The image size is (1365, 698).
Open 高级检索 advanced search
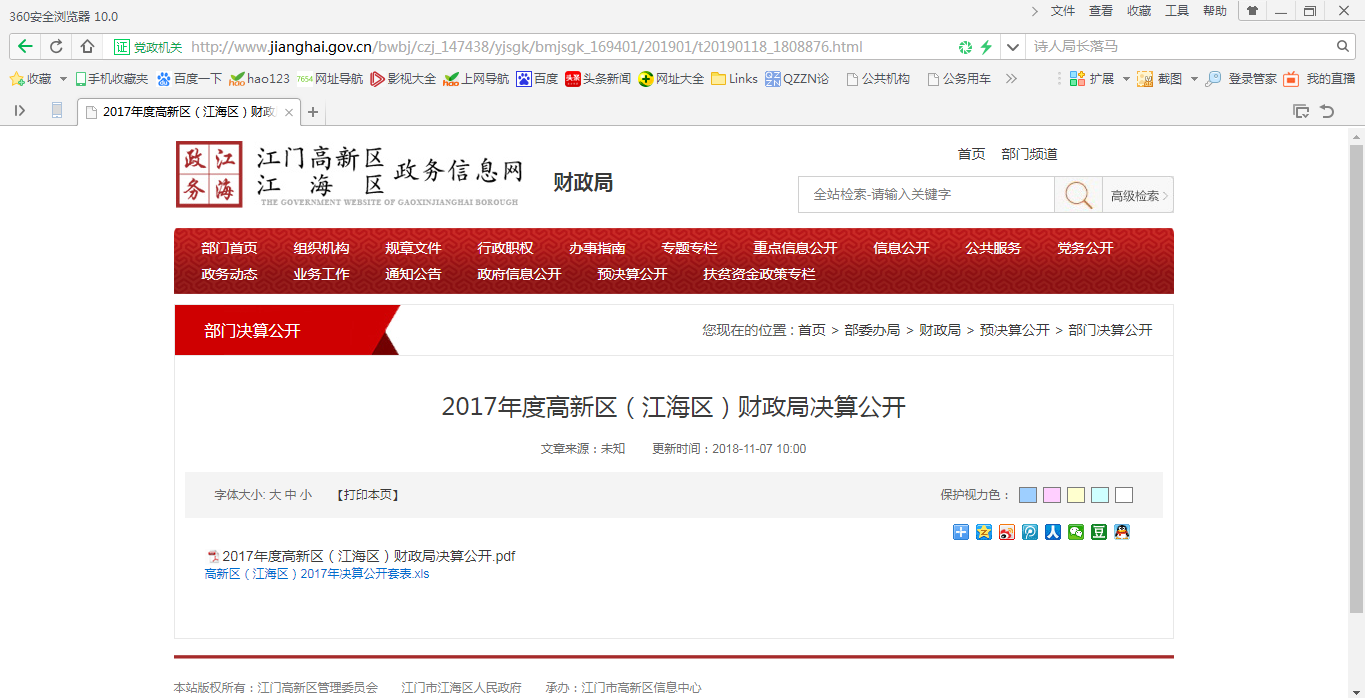[x=1138, y=196]
